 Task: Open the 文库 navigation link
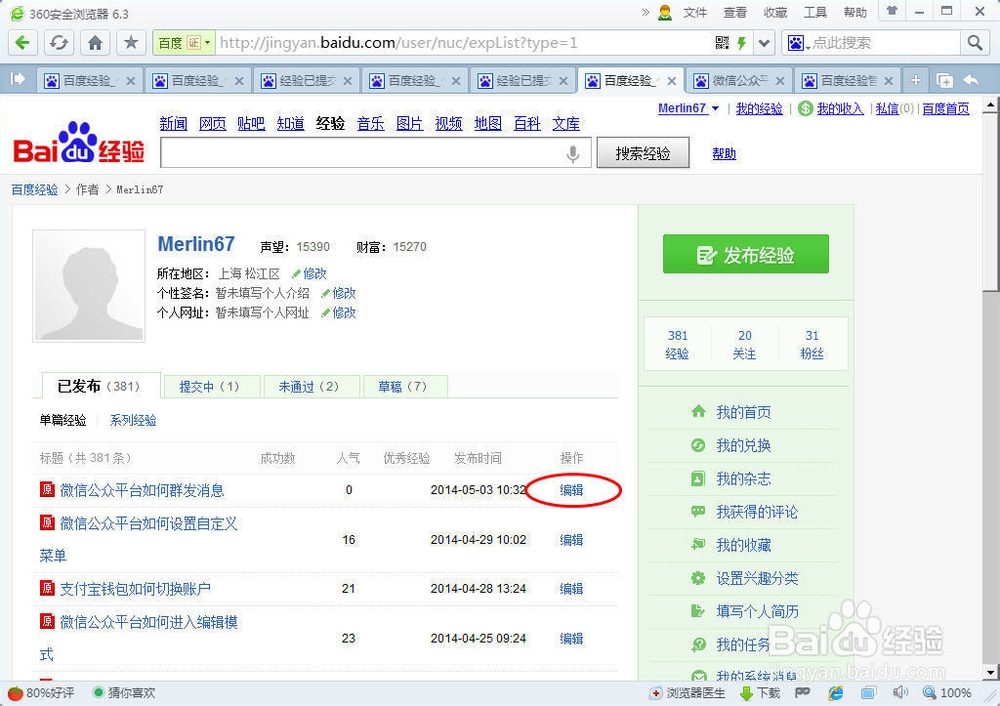pos(566,124)
